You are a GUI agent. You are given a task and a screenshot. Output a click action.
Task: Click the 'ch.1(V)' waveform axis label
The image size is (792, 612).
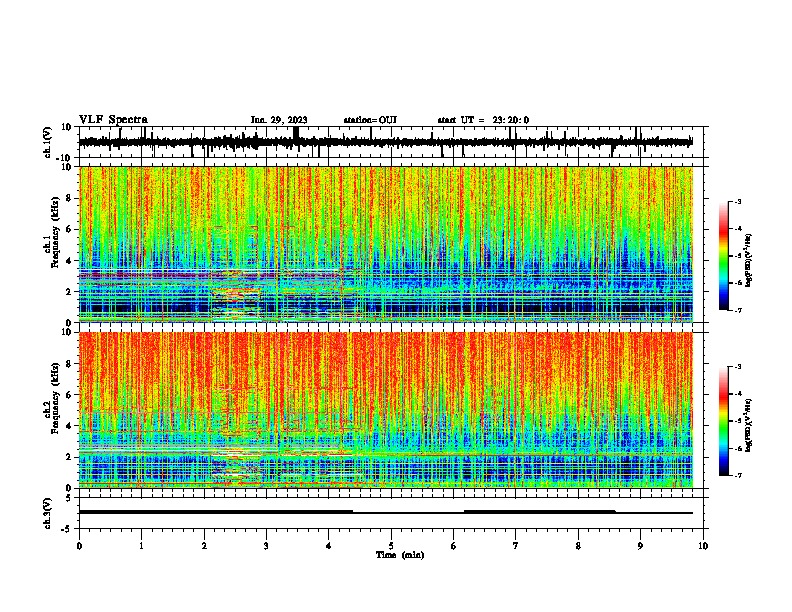[48, 142]
